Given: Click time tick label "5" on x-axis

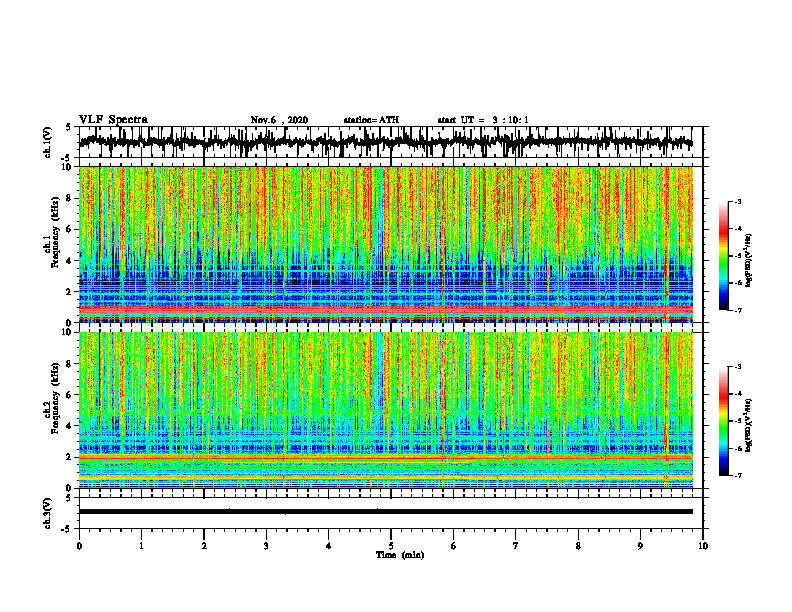Looking at the screenshot, I should [x=391, y=546].
